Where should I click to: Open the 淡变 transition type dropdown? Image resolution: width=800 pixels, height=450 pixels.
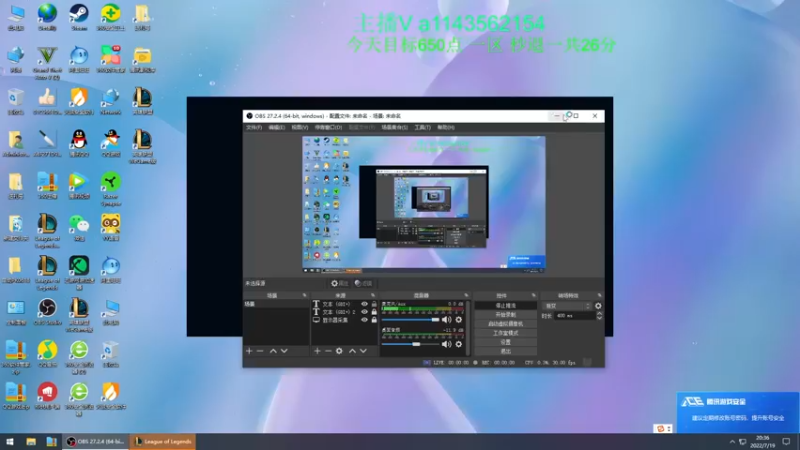pyautogui.click(x=567, y=306)
